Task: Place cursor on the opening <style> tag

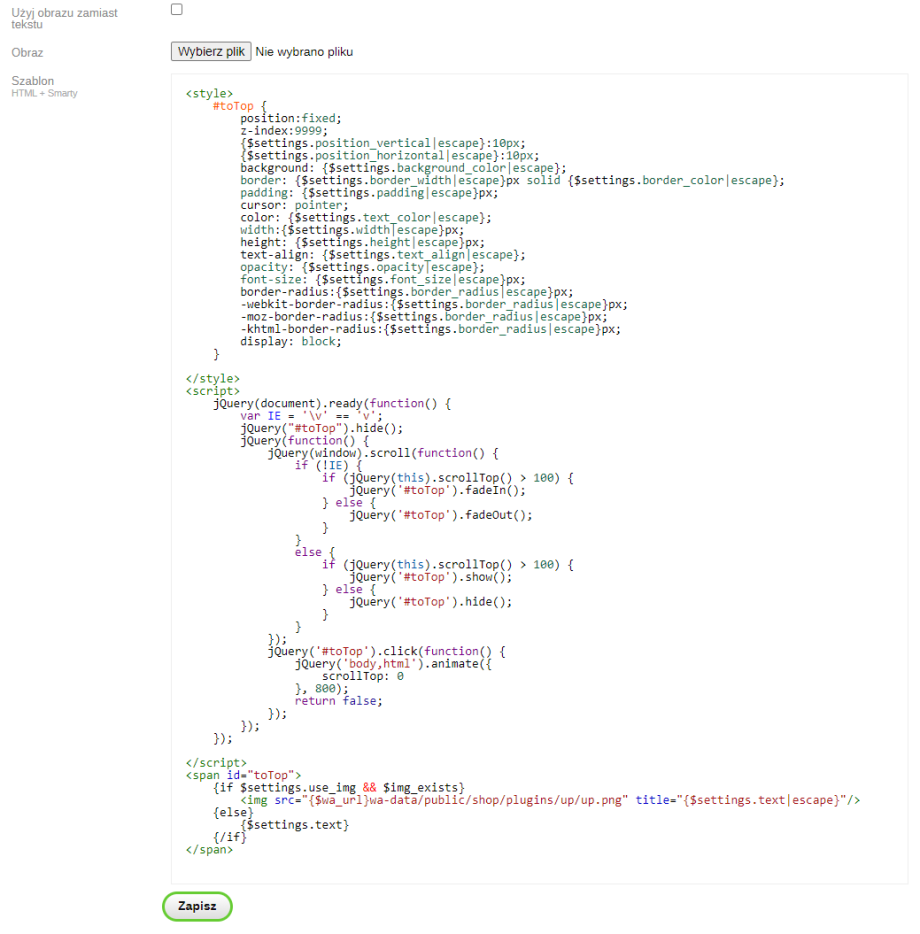Action: (209, 93)
